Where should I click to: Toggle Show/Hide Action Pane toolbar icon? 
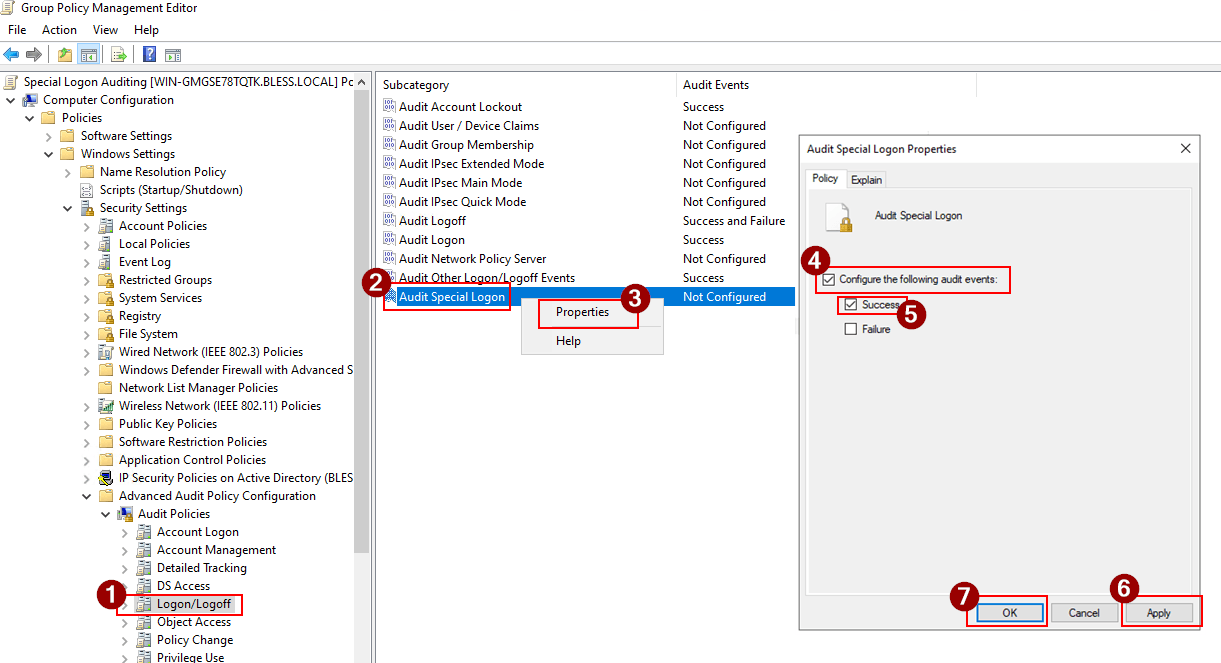(173, 54)
